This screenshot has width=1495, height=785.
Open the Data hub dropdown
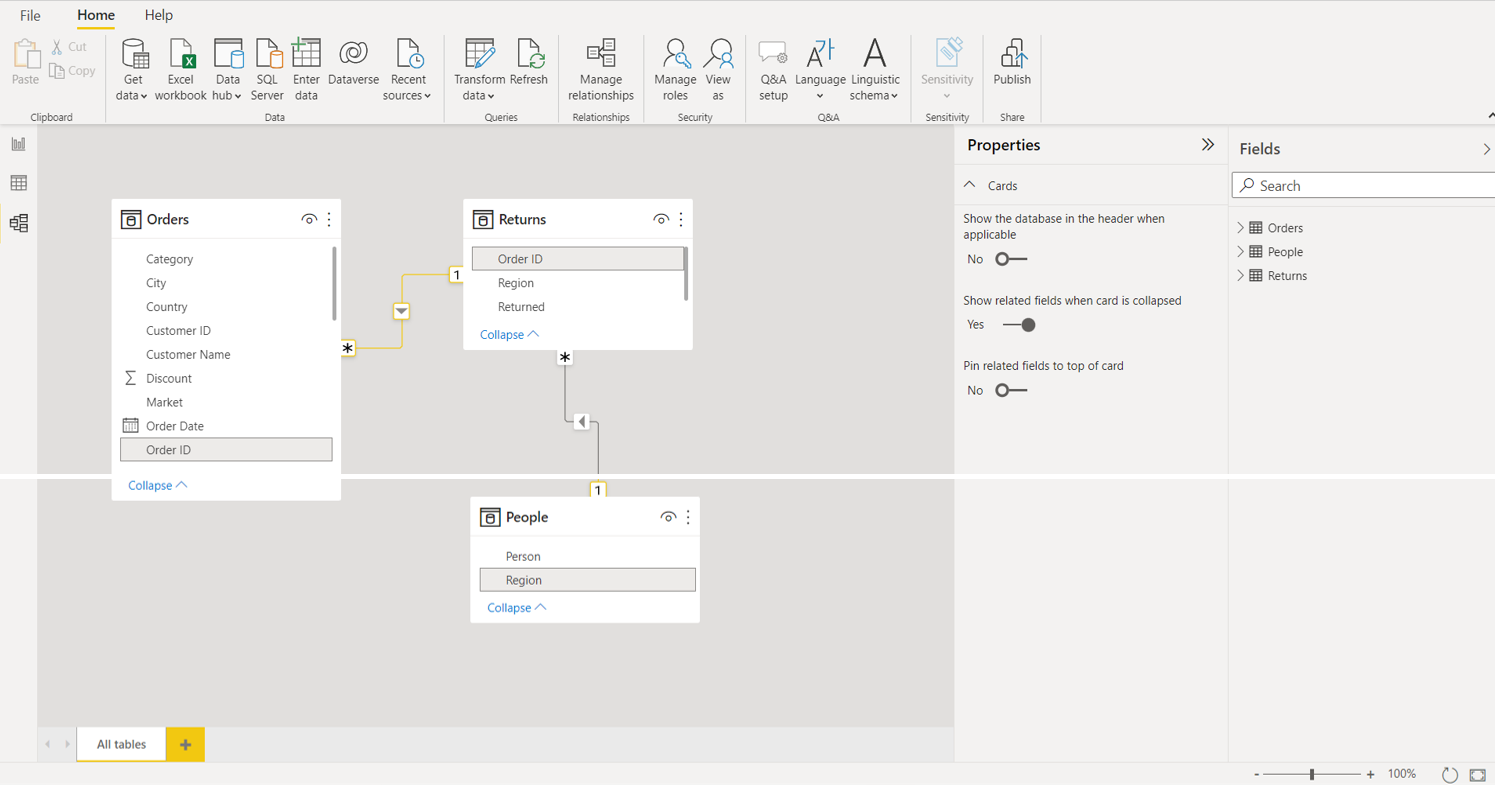pyautogui.click(x=228, y=70)
